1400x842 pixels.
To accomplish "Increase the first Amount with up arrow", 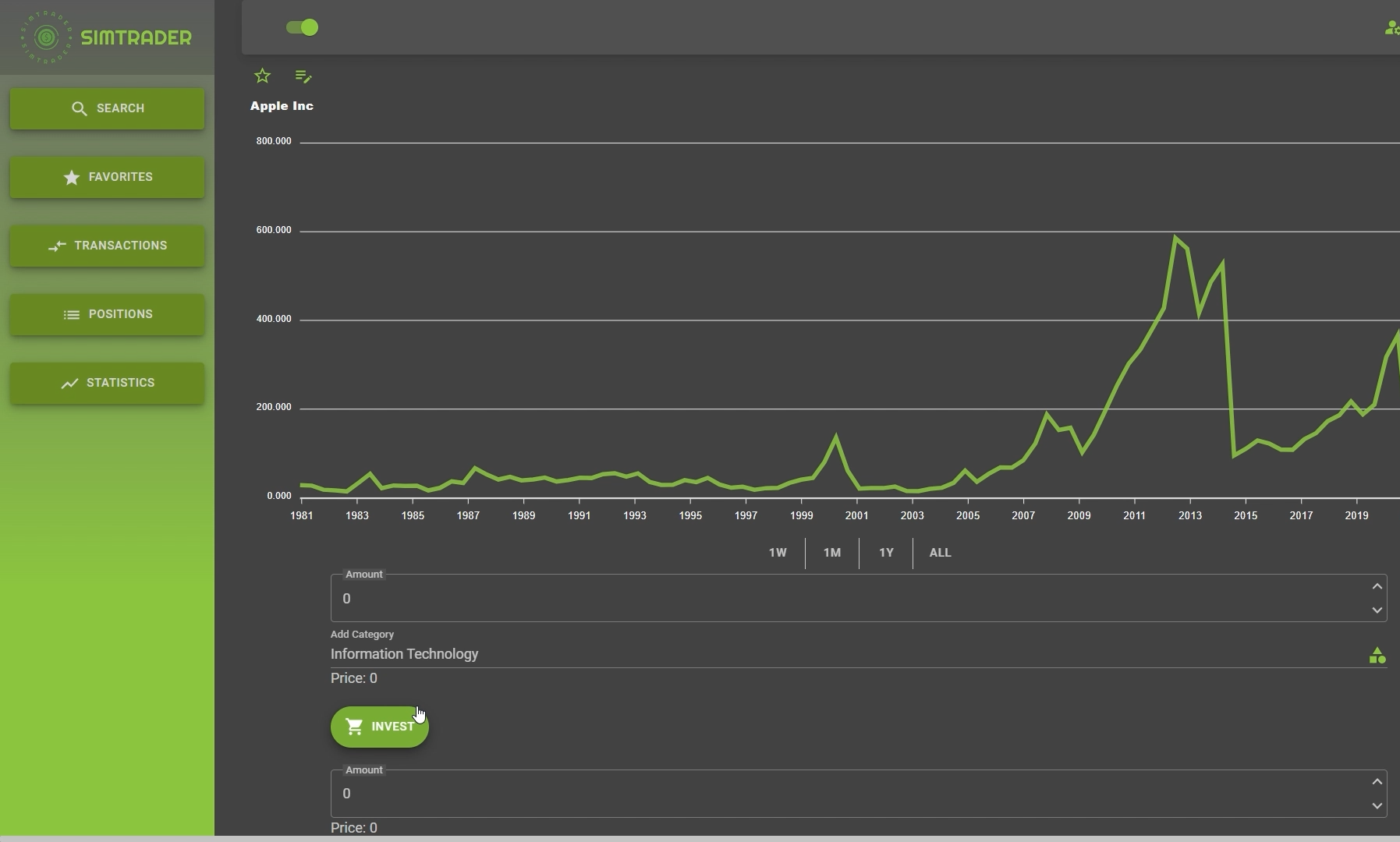I will 1377,586.
